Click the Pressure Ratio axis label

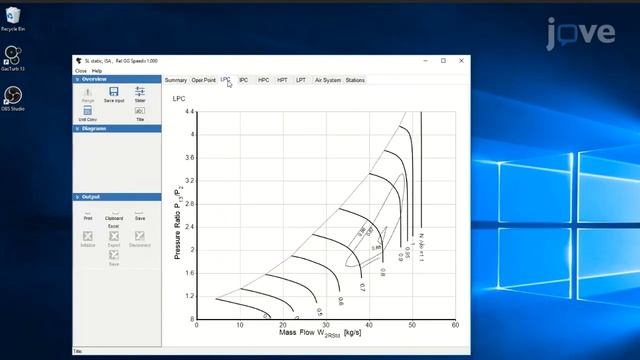178,222
